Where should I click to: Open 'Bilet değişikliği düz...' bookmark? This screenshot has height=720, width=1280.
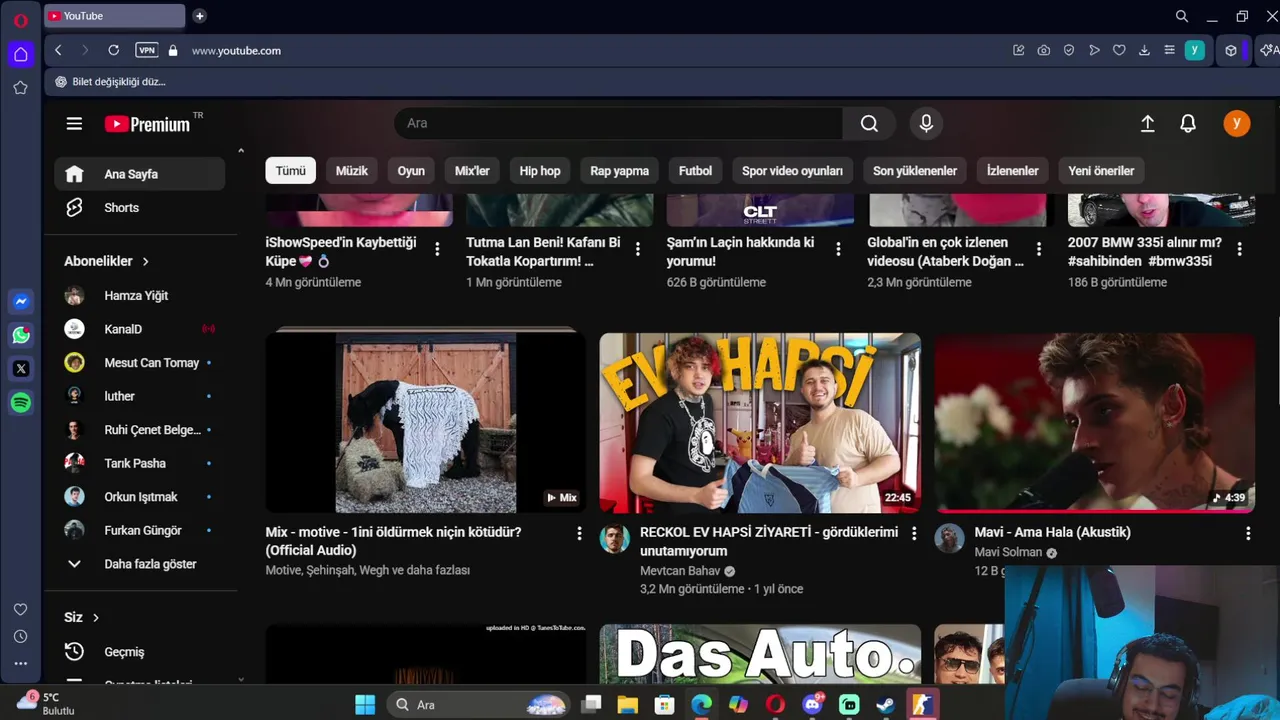point(110,82)
